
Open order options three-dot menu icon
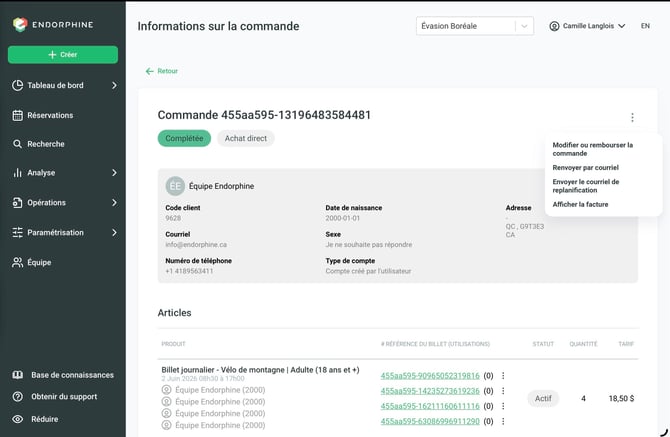pyautogui.click(x=632, y=117)
